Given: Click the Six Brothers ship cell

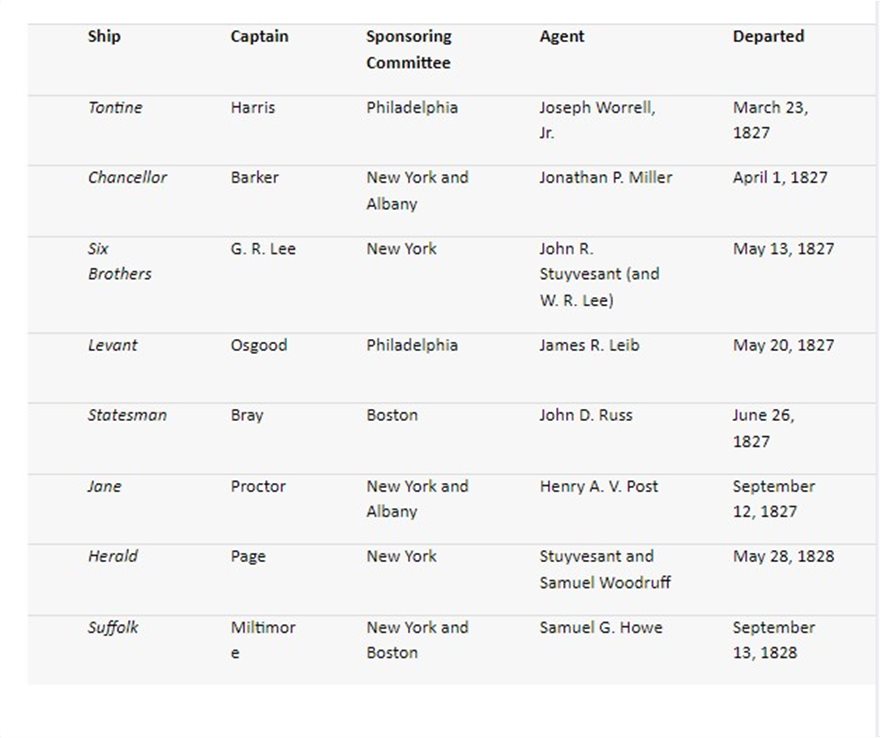Looking at the screenshot, I should [120, 261].
